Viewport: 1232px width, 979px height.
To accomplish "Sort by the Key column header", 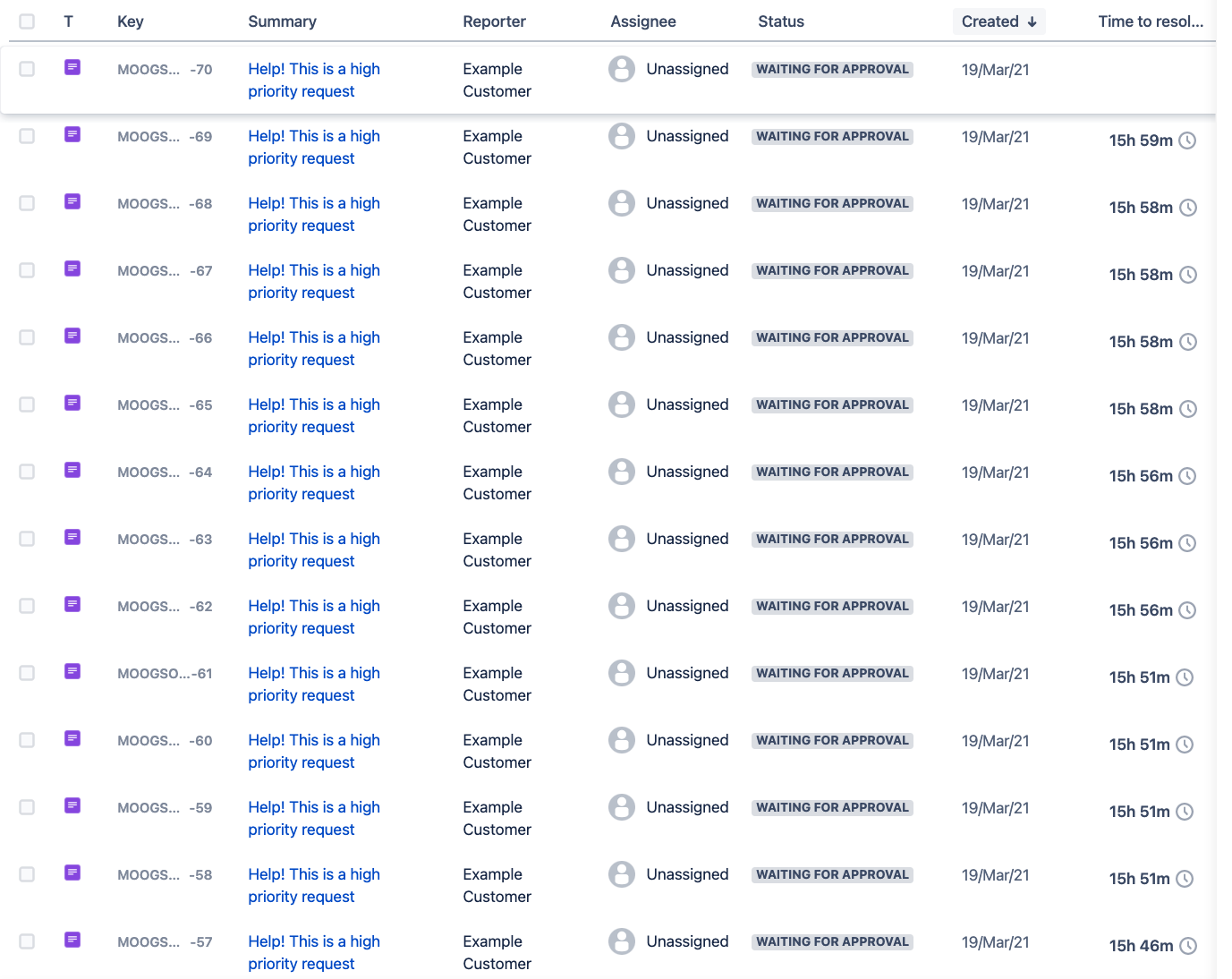I will coord(131,21).
